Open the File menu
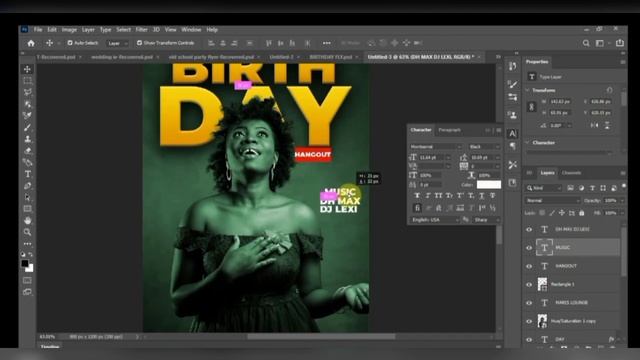Image resolution: width=640 pixels, height=360 pixels. (38, 30)
